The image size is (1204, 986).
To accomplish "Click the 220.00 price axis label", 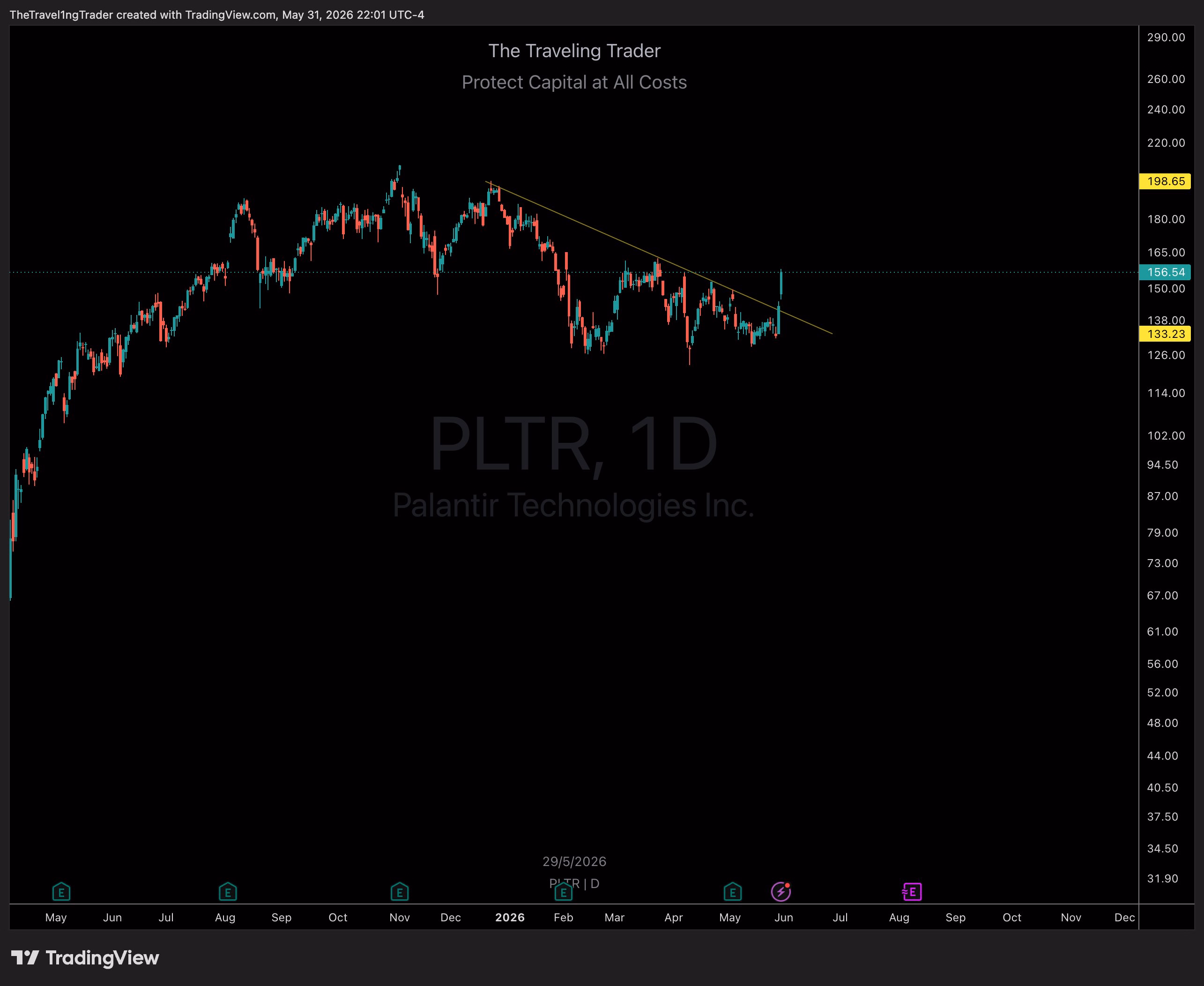I will click(1166, 142).
